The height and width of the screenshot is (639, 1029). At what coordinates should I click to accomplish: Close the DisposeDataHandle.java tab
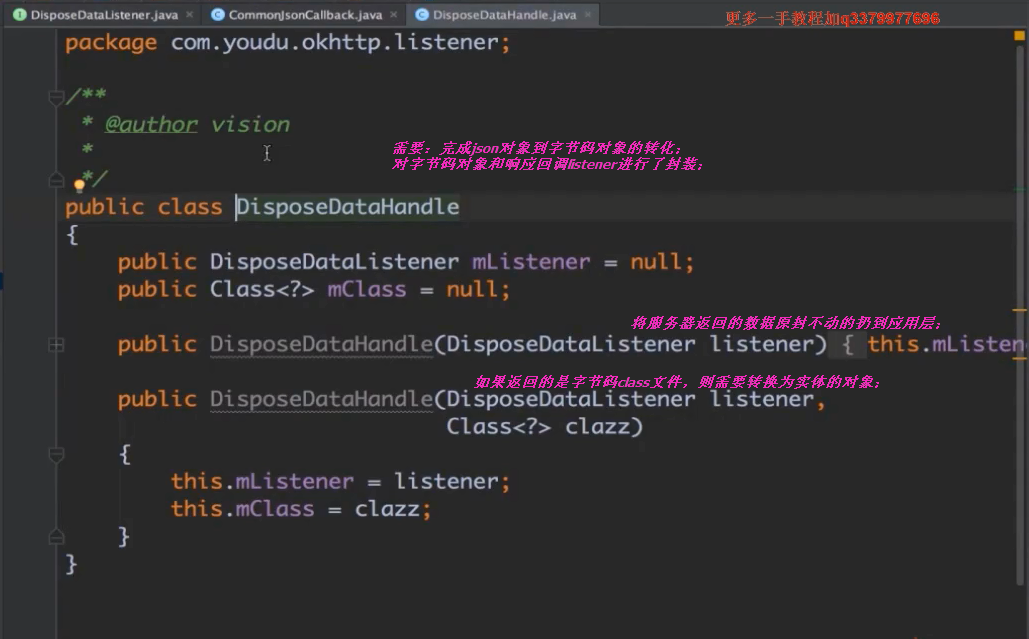click(590, 15)
